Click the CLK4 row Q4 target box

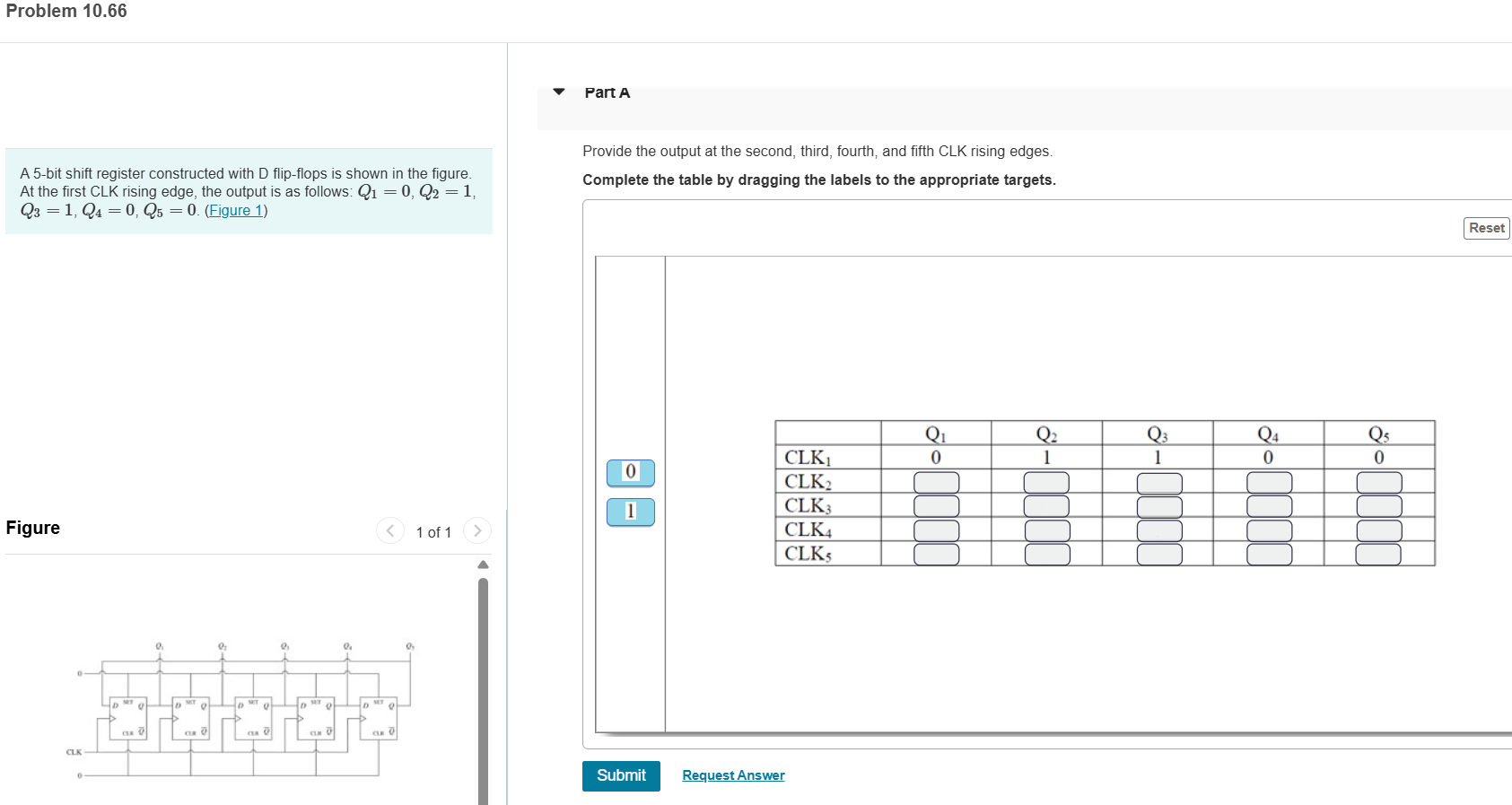[x=1269, y=530]
